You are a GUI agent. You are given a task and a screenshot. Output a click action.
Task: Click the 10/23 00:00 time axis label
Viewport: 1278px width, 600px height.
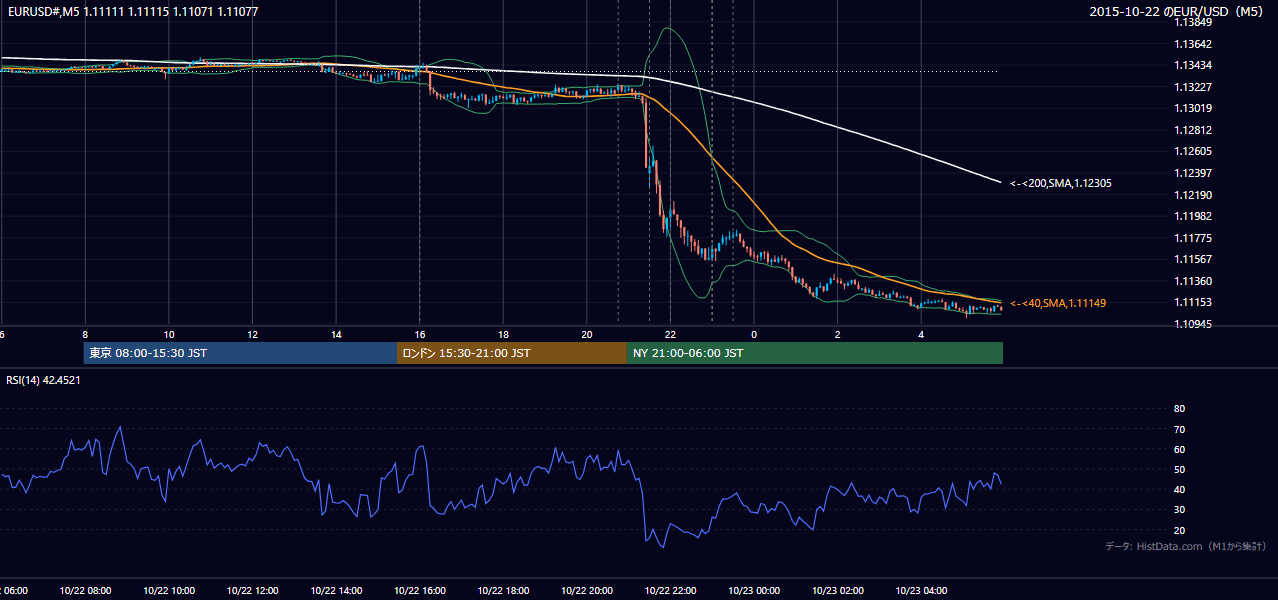pos(754,591)
